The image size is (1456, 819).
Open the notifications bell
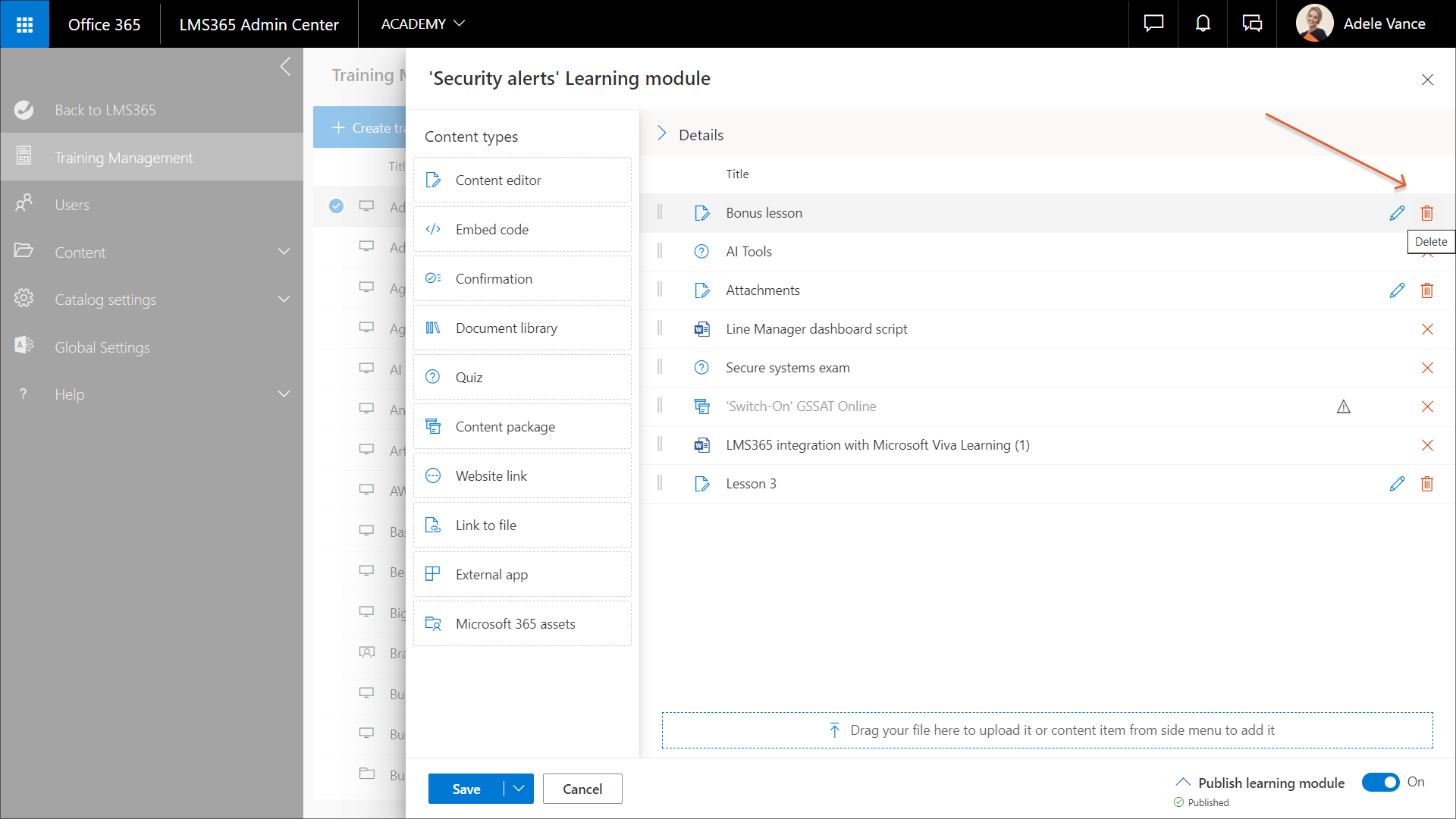[1203, 24]
